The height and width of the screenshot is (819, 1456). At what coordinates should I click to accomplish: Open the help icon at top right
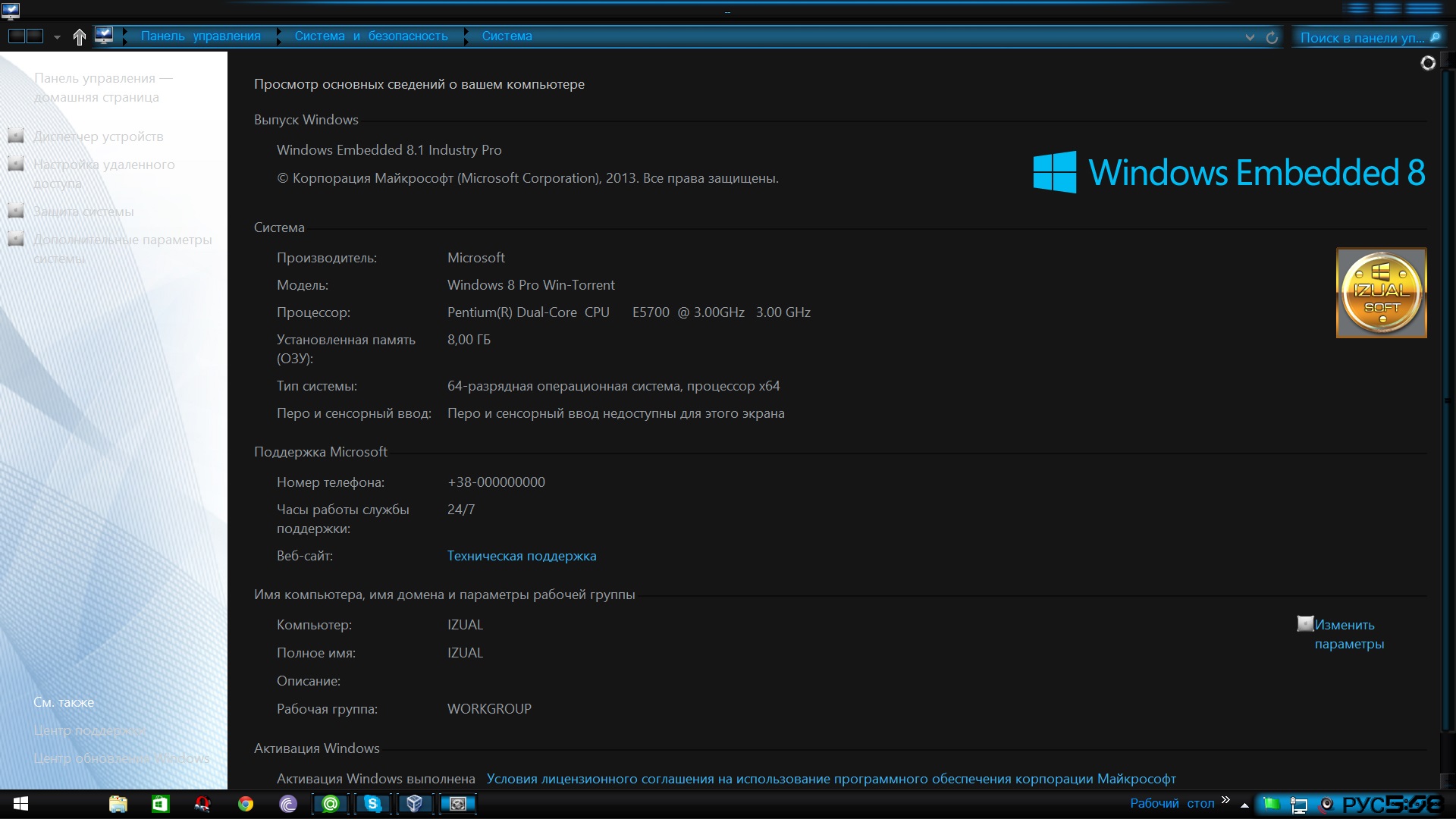pyautogui.click(x=1427, y=63)
